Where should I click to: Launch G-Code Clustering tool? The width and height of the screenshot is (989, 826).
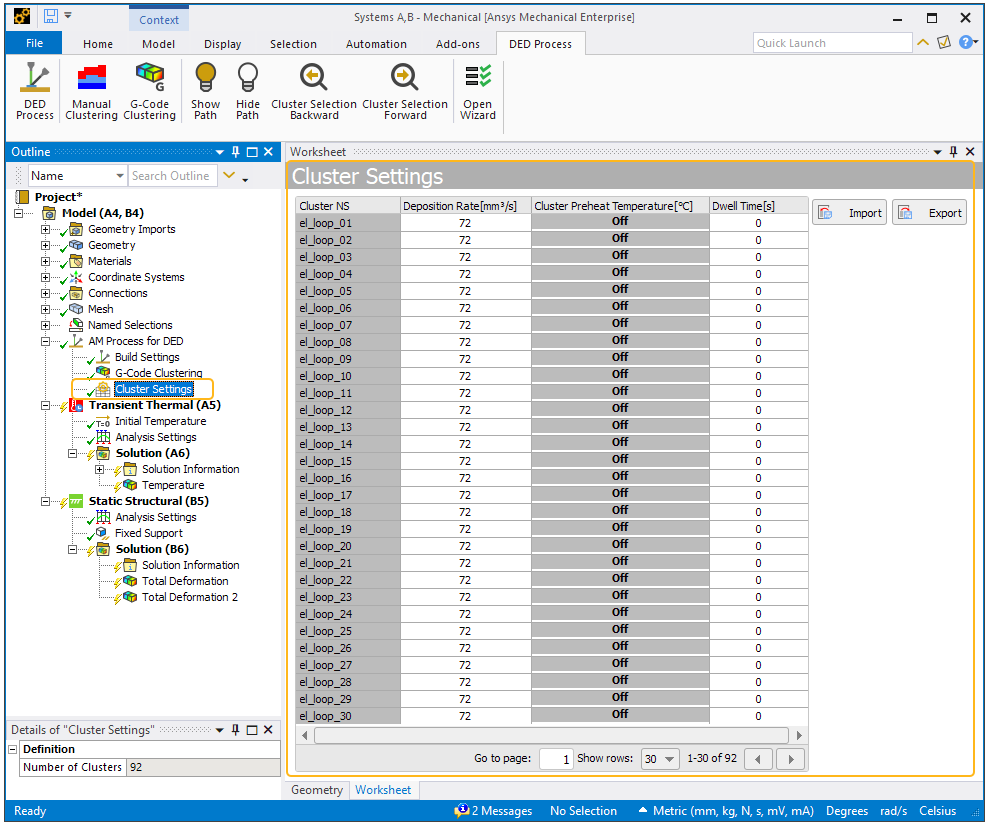tap(149, 91)
